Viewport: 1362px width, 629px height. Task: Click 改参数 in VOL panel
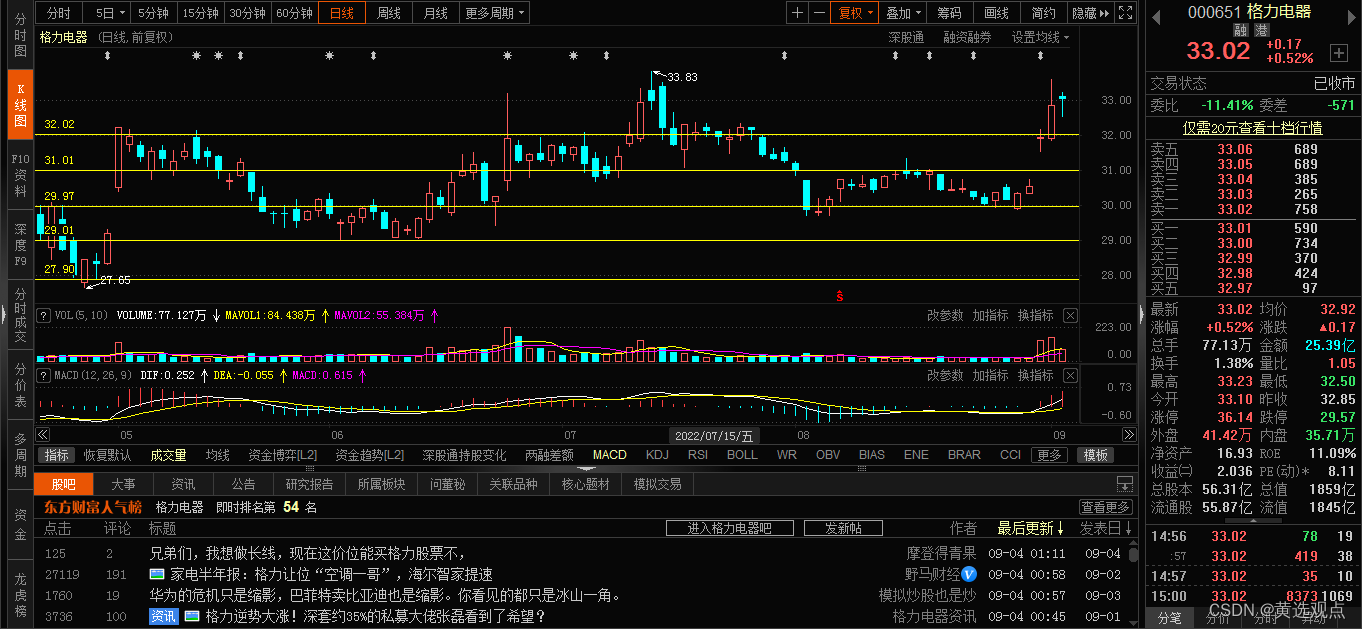(944, 315)
